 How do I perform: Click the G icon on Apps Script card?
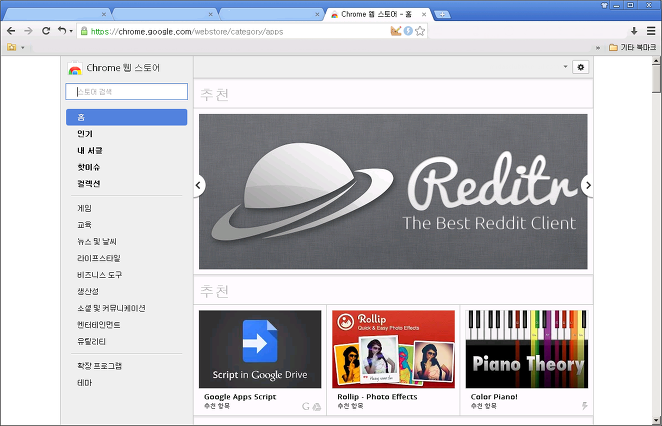pyautogui.click(x=306, y=407)
